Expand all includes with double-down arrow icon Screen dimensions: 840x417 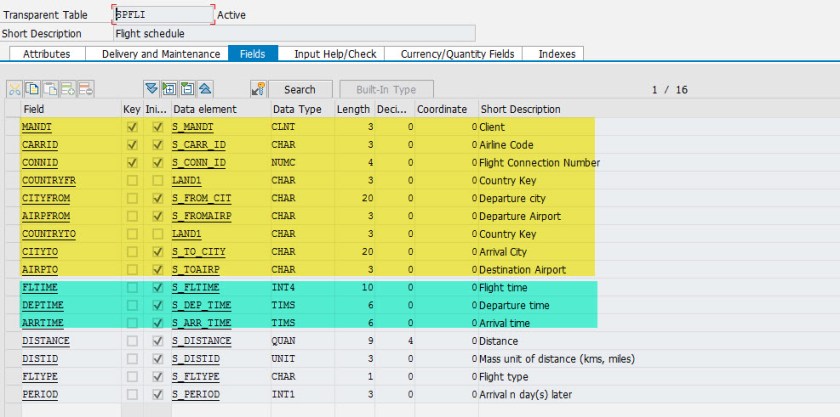[x=152, y=90]
